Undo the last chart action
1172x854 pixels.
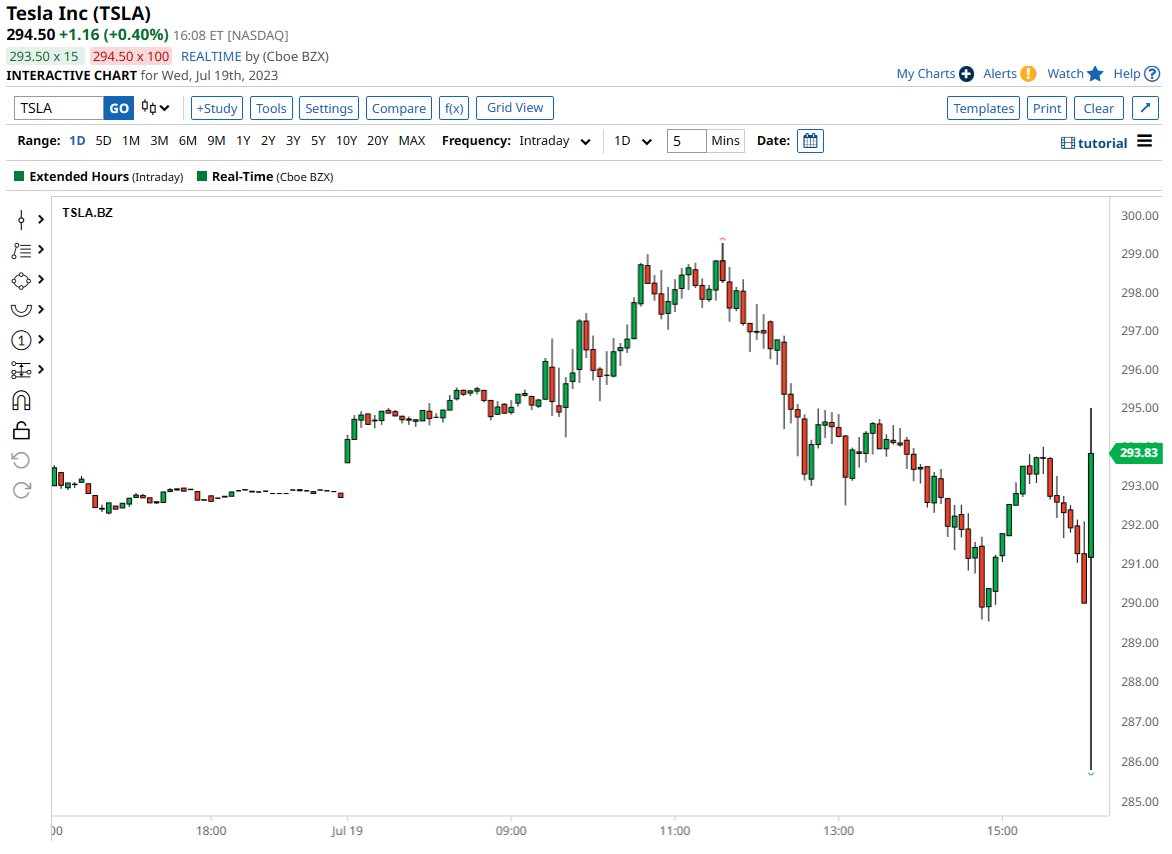pyautogui.click(x=21, y=460)
